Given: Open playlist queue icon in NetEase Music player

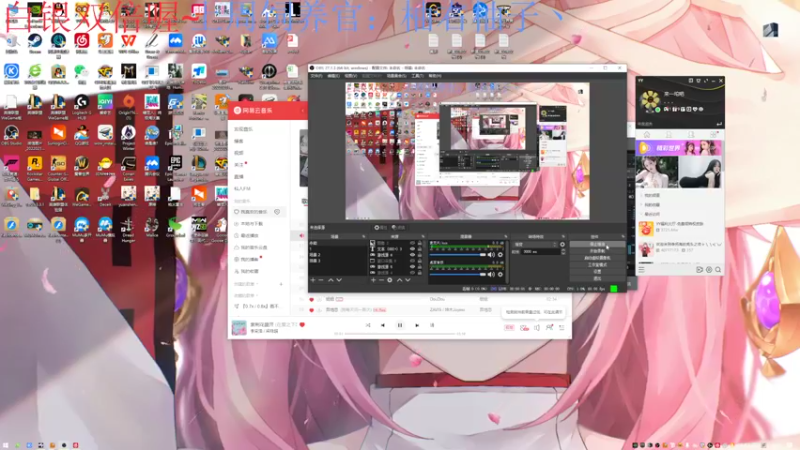Looking at the screenshot, I should 562,327.
